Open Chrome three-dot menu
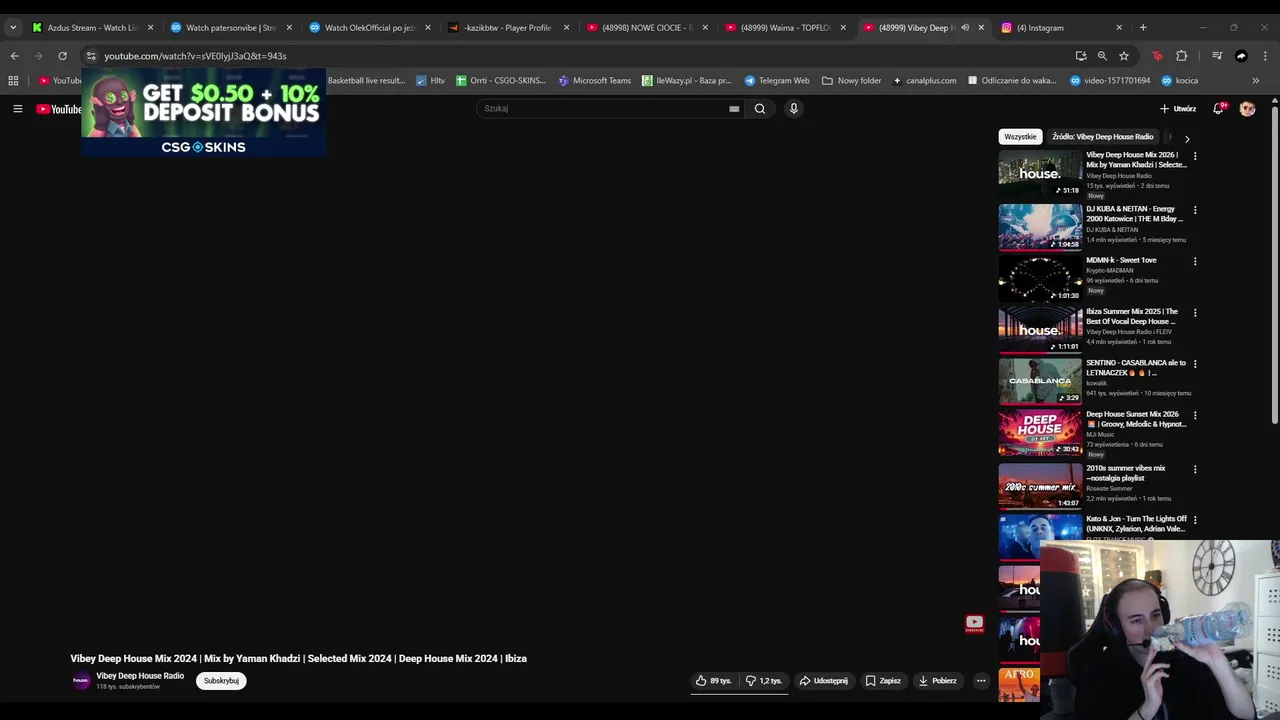1280x720 pixels. click(x=1266, y=56)
